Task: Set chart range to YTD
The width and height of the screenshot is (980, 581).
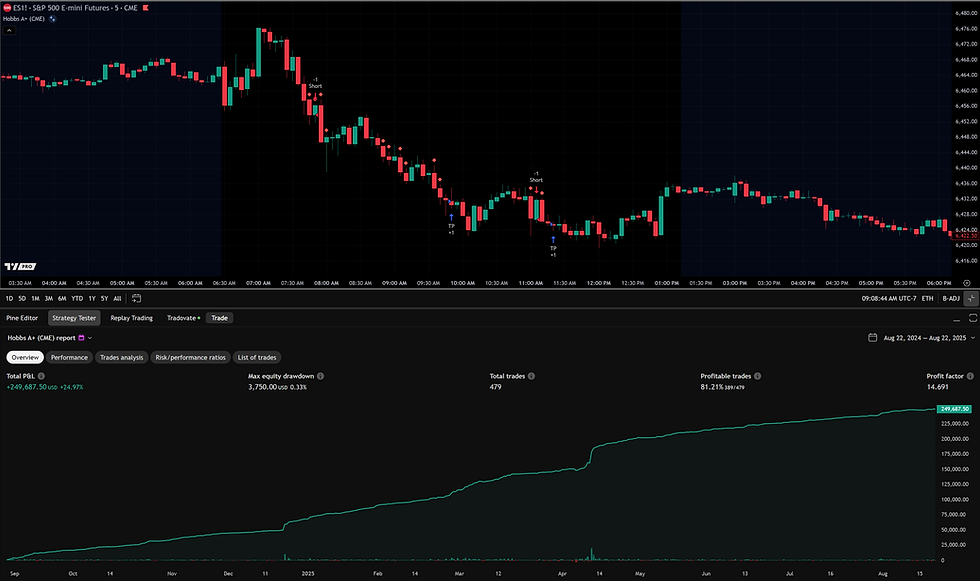Action: (x=77, y=299)
